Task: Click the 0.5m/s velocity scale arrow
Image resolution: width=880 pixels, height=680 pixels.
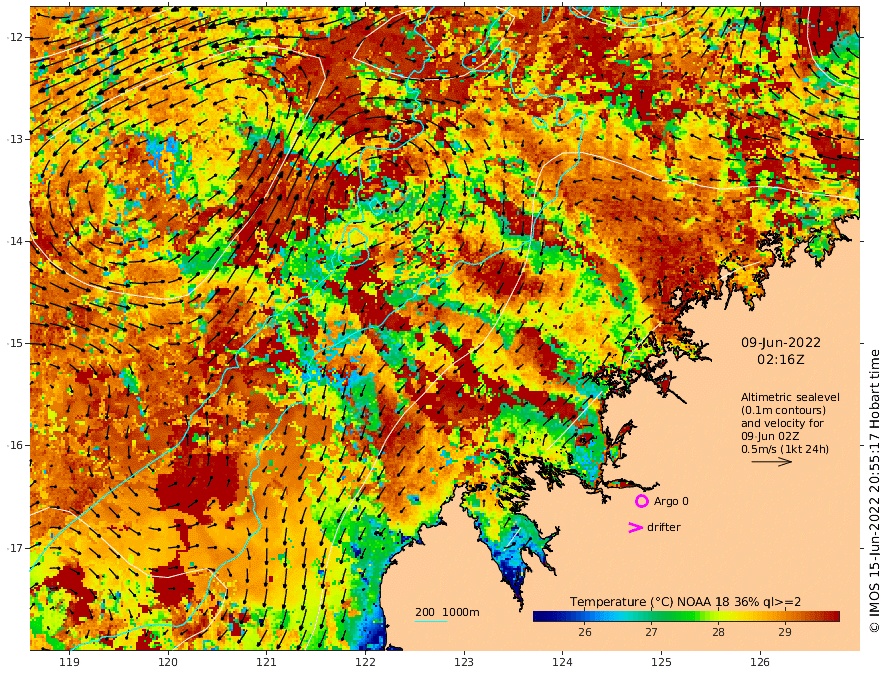Action: point(772,462)
